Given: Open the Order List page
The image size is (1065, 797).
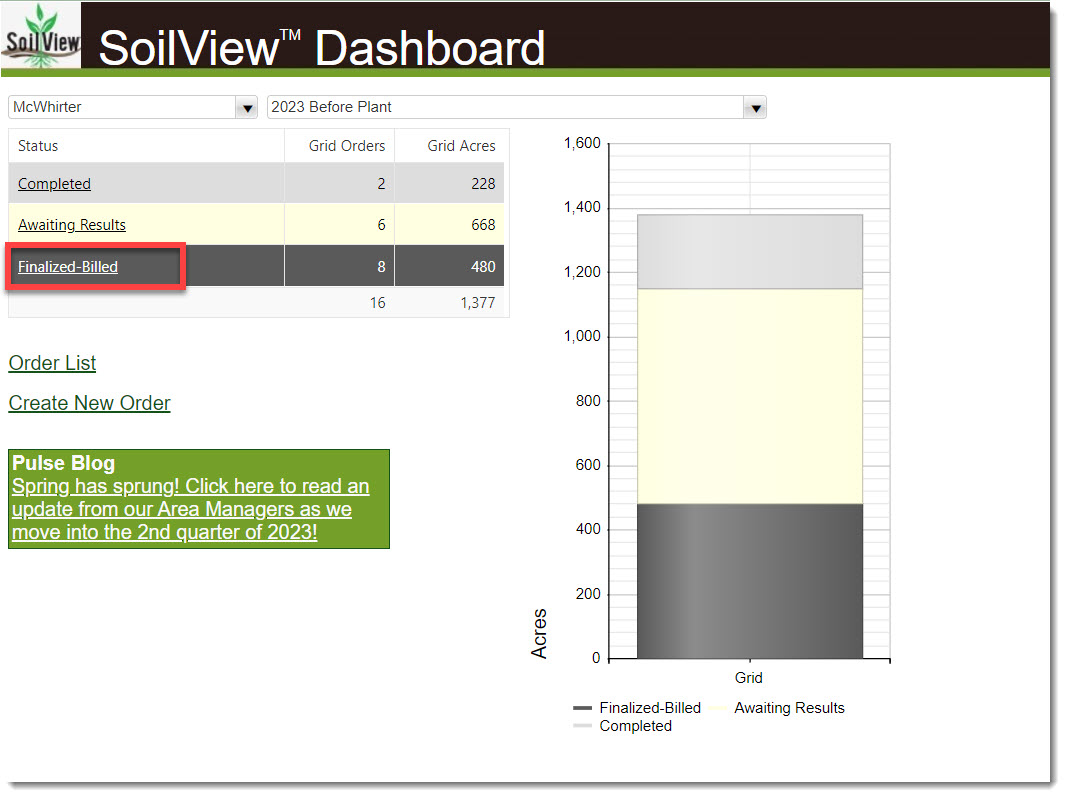Looking at the screenshot, I should click(51, 363).
